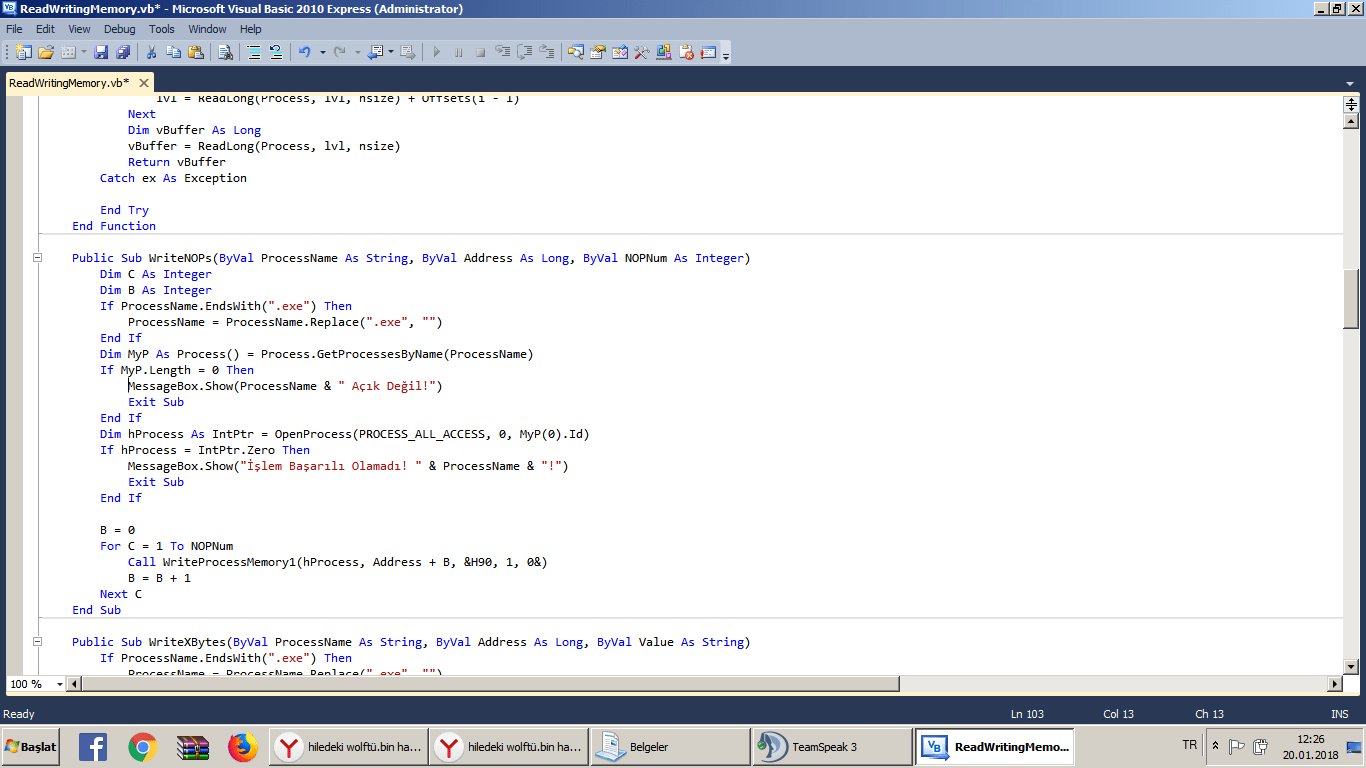The height and width of the screenshot is (768, 1366).
Task: Click the Save All icon
Action: 123,52
